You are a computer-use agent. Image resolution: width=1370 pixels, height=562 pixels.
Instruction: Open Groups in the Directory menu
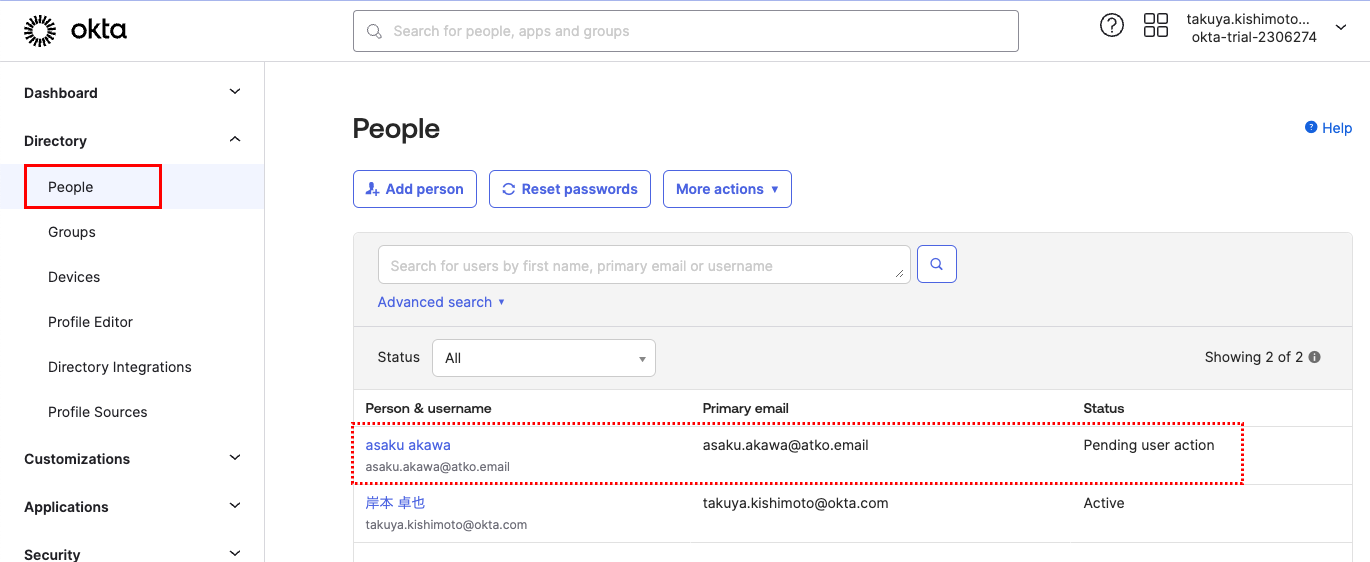click(x=72, y=232)
